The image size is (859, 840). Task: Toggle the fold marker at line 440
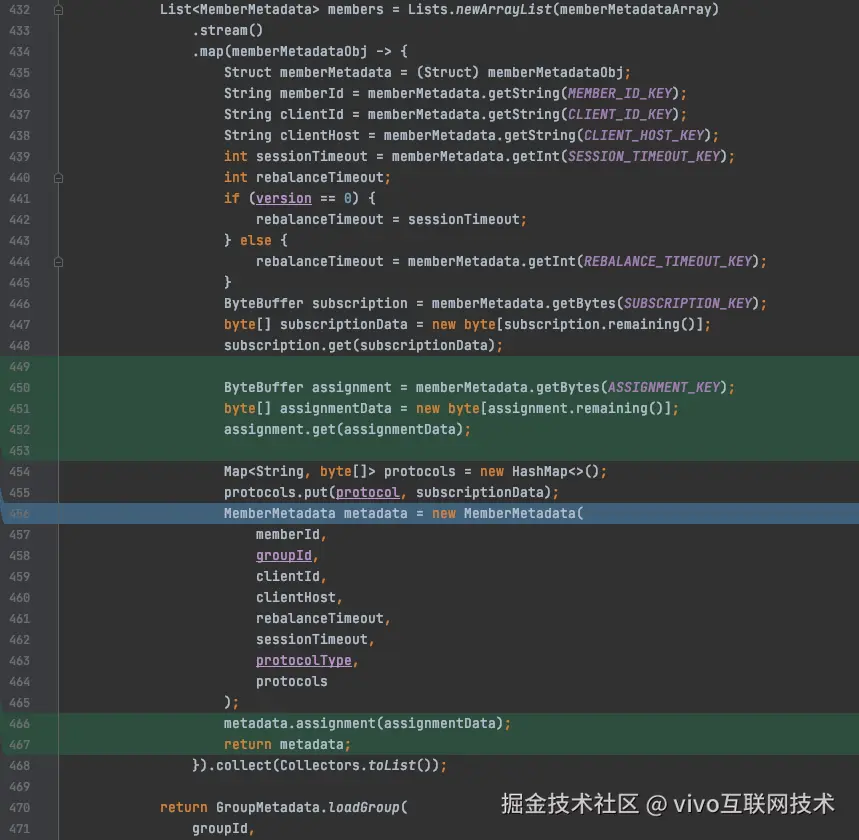58,178
